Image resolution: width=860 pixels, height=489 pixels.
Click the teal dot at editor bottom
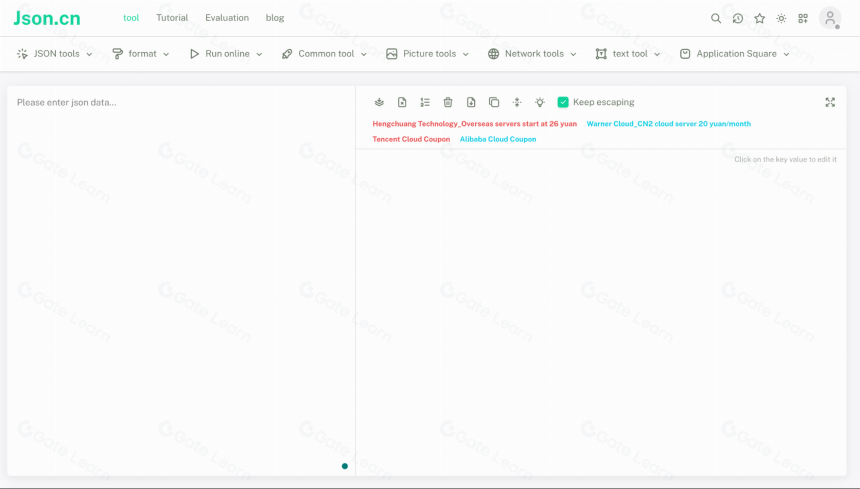tap(344, 466)
